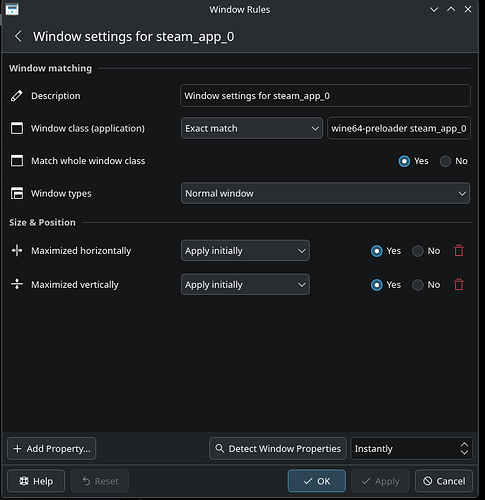The width and height of the screenshot is (485, 500).
Task: Open the Normal window types dropdown
Action: click(325, 193)
